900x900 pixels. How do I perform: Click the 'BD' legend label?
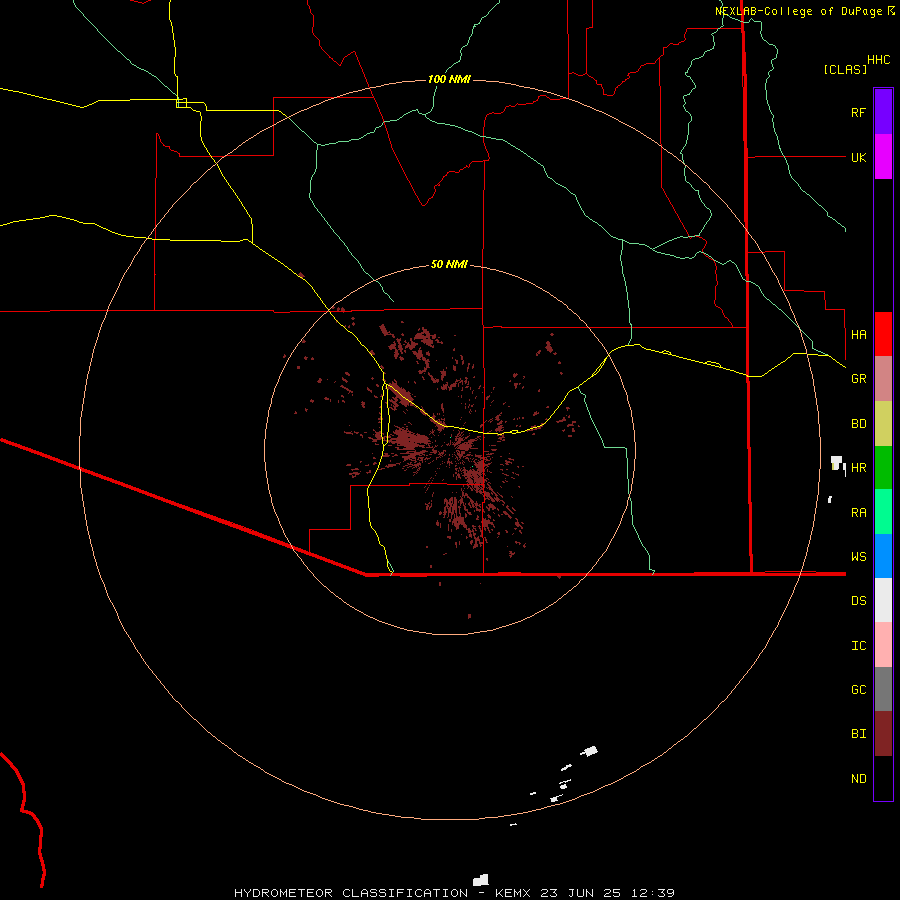coord(858,424)
